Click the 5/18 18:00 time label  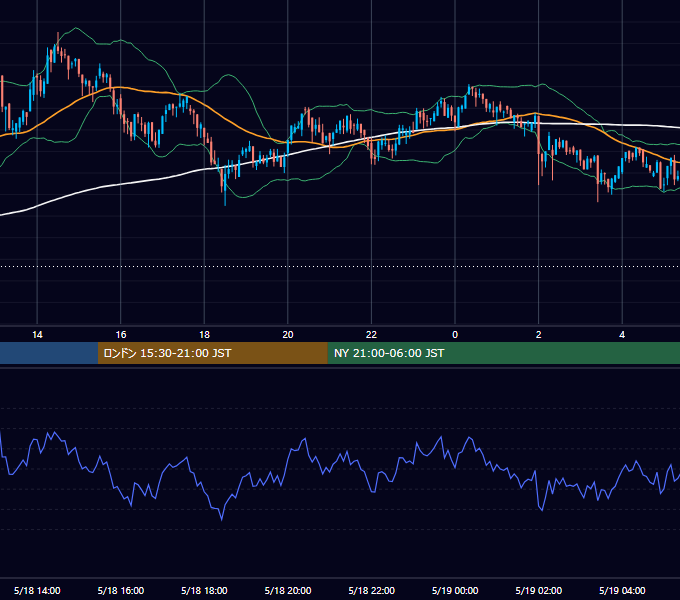click(x=204, y=590)
